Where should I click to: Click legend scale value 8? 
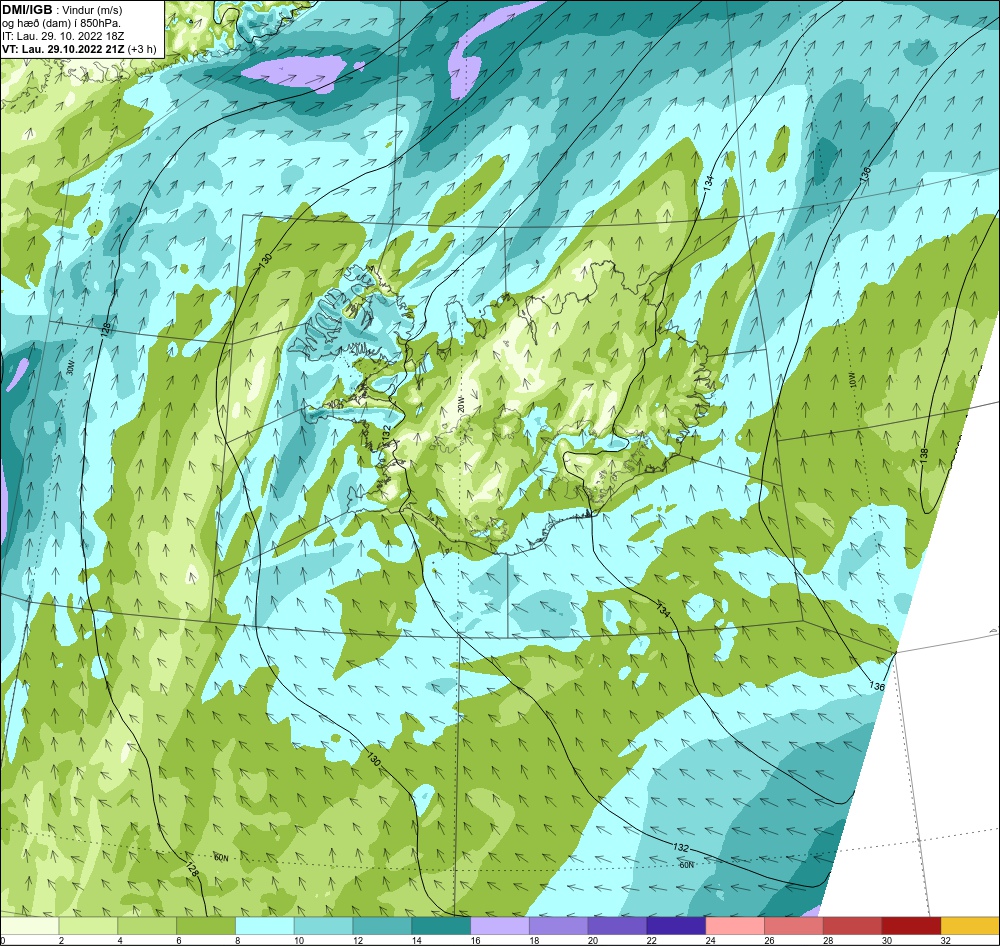pos(237,940)
